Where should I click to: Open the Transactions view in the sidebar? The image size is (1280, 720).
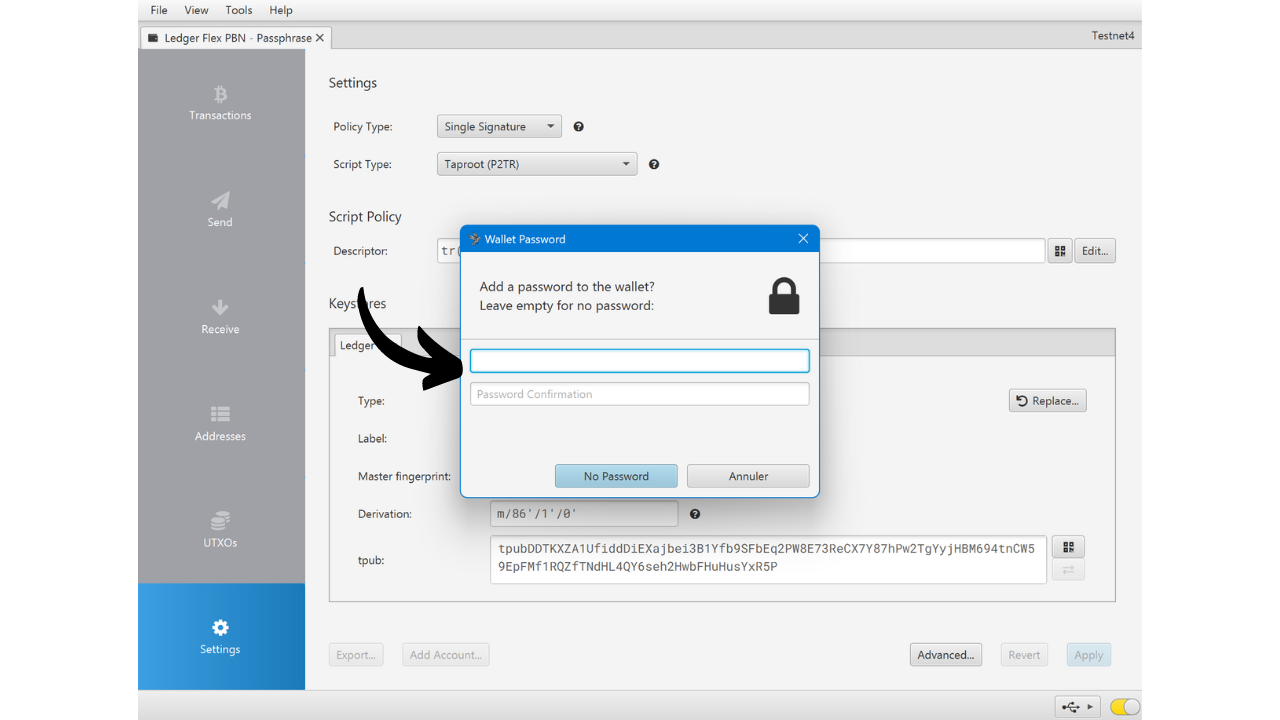[219, 105]
